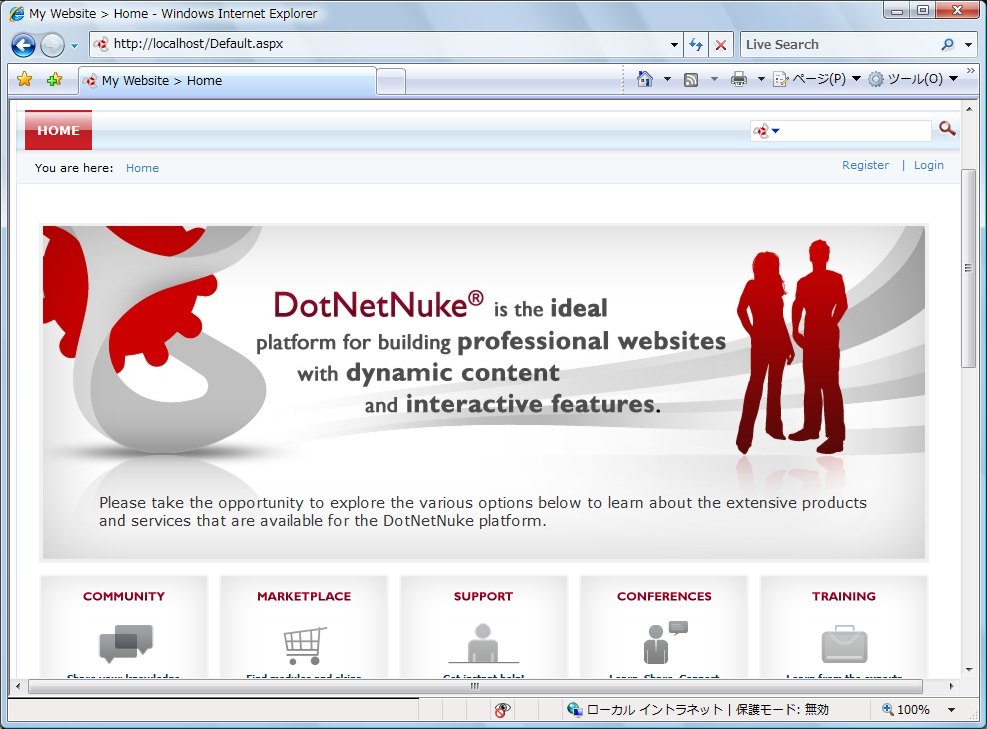
Task: Expand the feeds dropdown arrow
Action: [714, 79]
